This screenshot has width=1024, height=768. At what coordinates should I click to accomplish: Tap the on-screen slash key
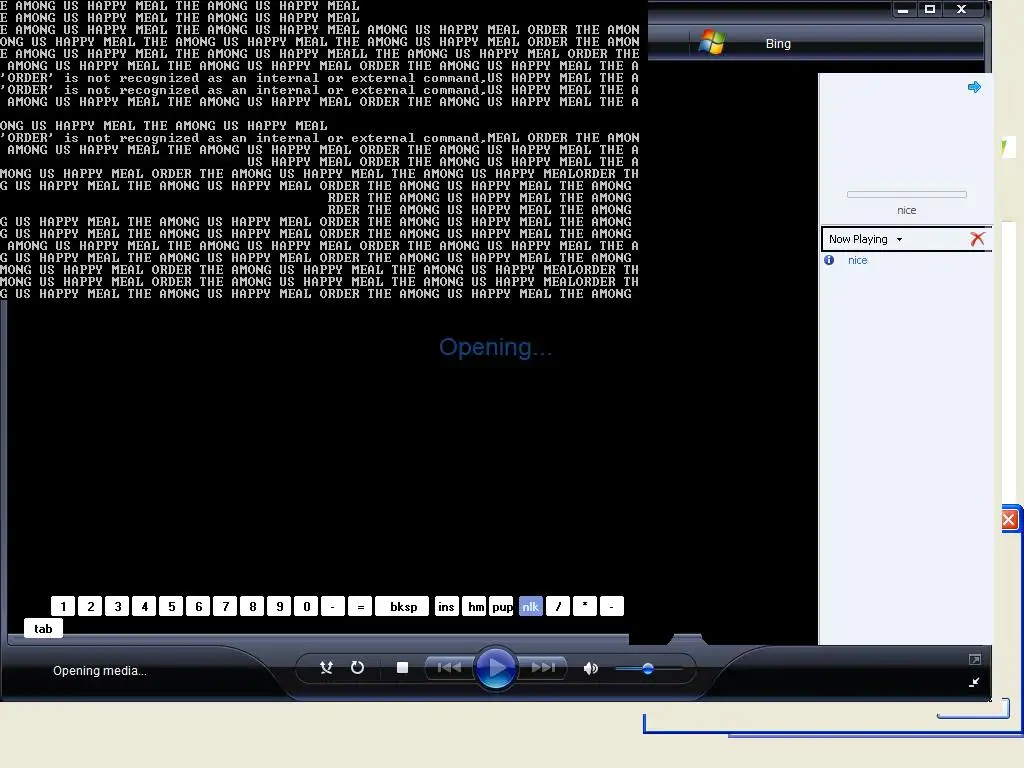[x=558, y=606]
